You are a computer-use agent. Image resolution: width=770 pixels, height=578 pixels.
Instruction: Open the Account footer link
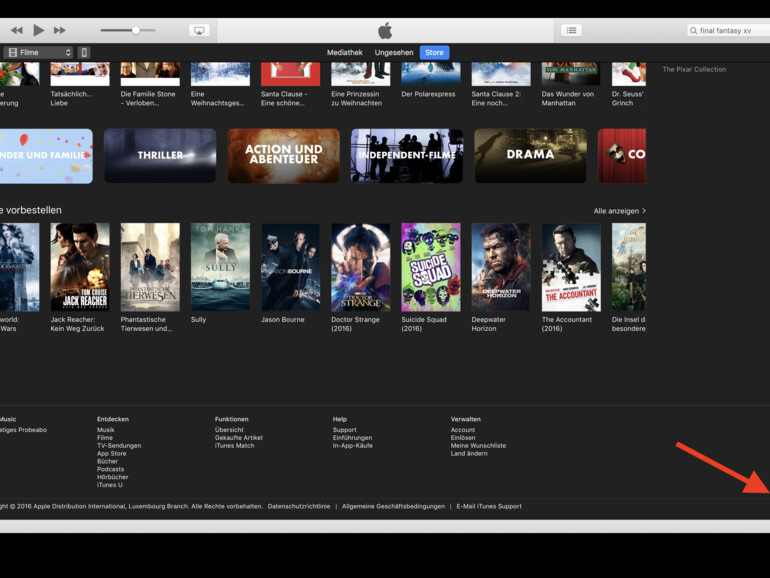[x=463, y=430]
